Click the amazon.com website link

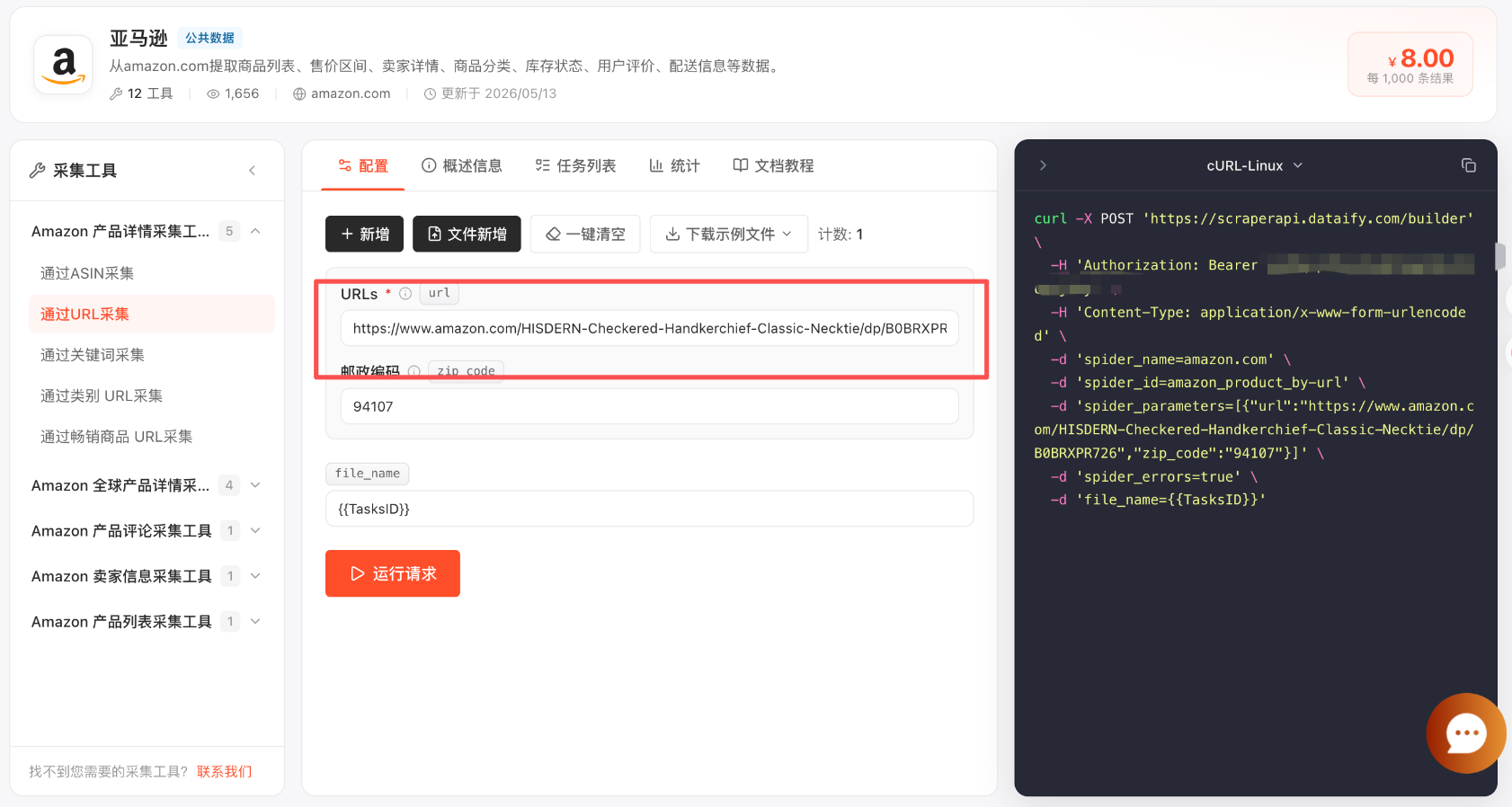point(351,94)
